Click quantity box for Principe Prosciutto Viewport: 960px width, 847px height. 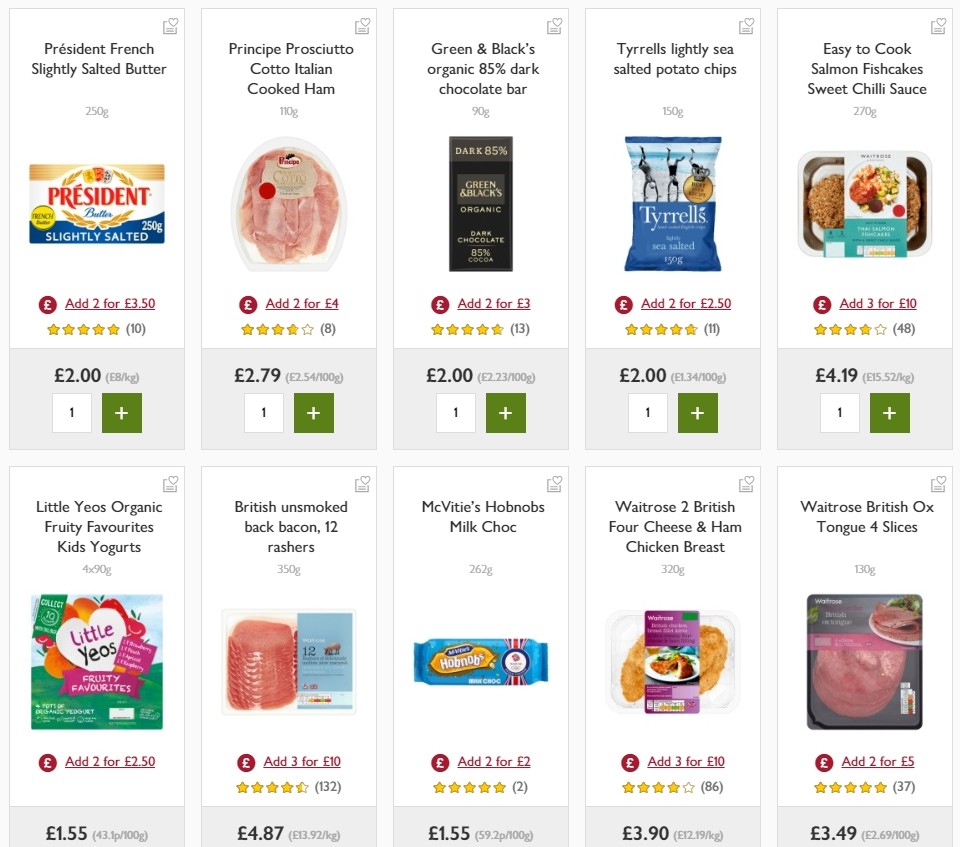(264, 412)
